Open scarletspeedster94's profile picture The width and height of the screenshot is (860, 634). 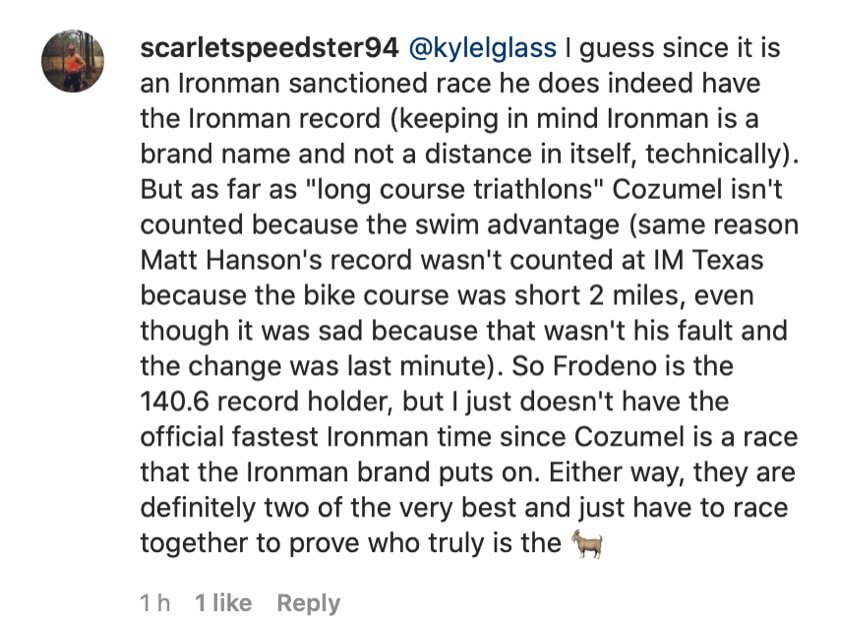click(x=72, y=61)
